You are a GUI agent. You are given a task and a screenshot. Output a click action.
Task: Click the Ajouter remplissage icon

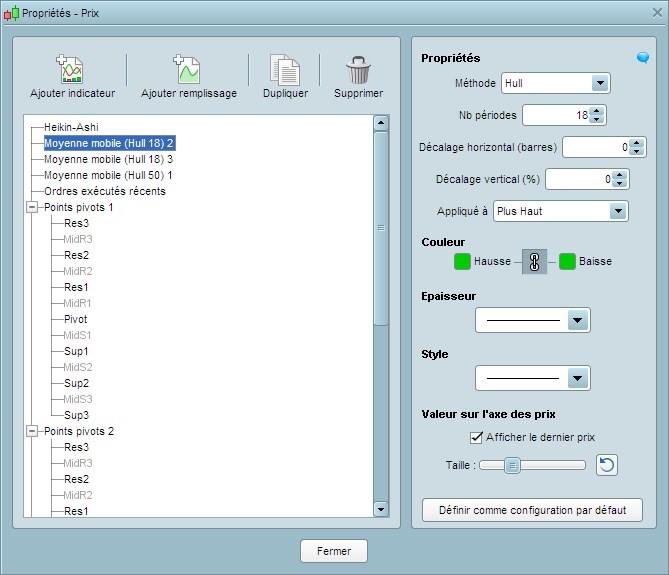click(x=188, y=70)
